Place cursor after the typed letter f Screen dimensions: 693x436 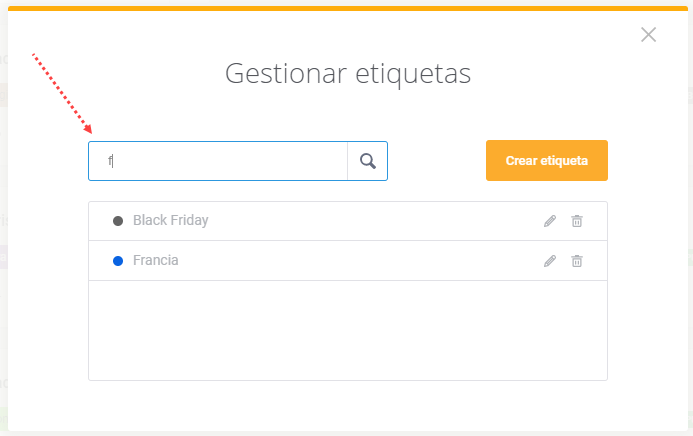113,161
